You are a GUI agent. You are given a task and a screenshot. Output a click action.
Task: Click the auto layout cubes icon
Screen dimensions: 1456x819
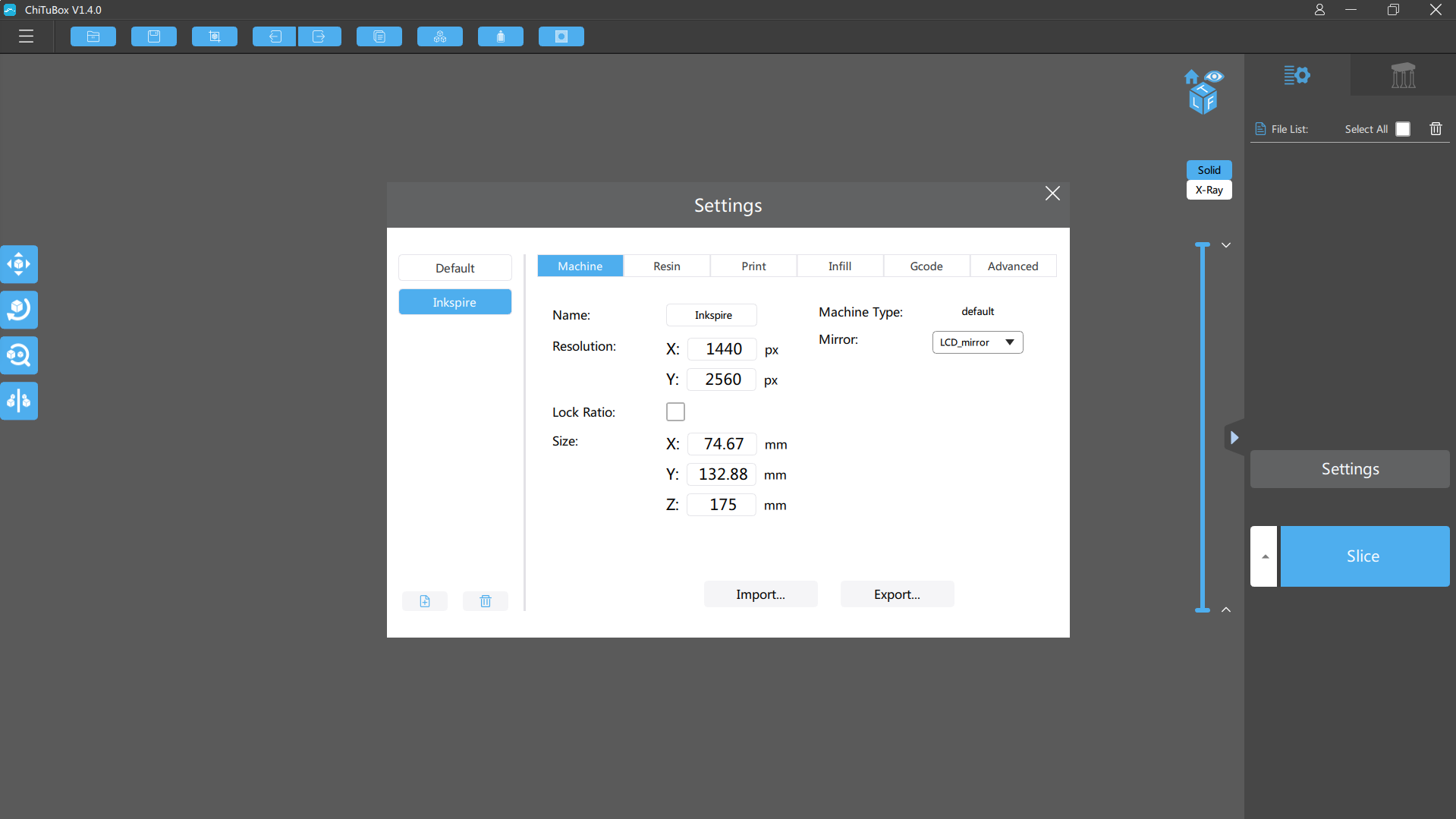coord(440,36)
